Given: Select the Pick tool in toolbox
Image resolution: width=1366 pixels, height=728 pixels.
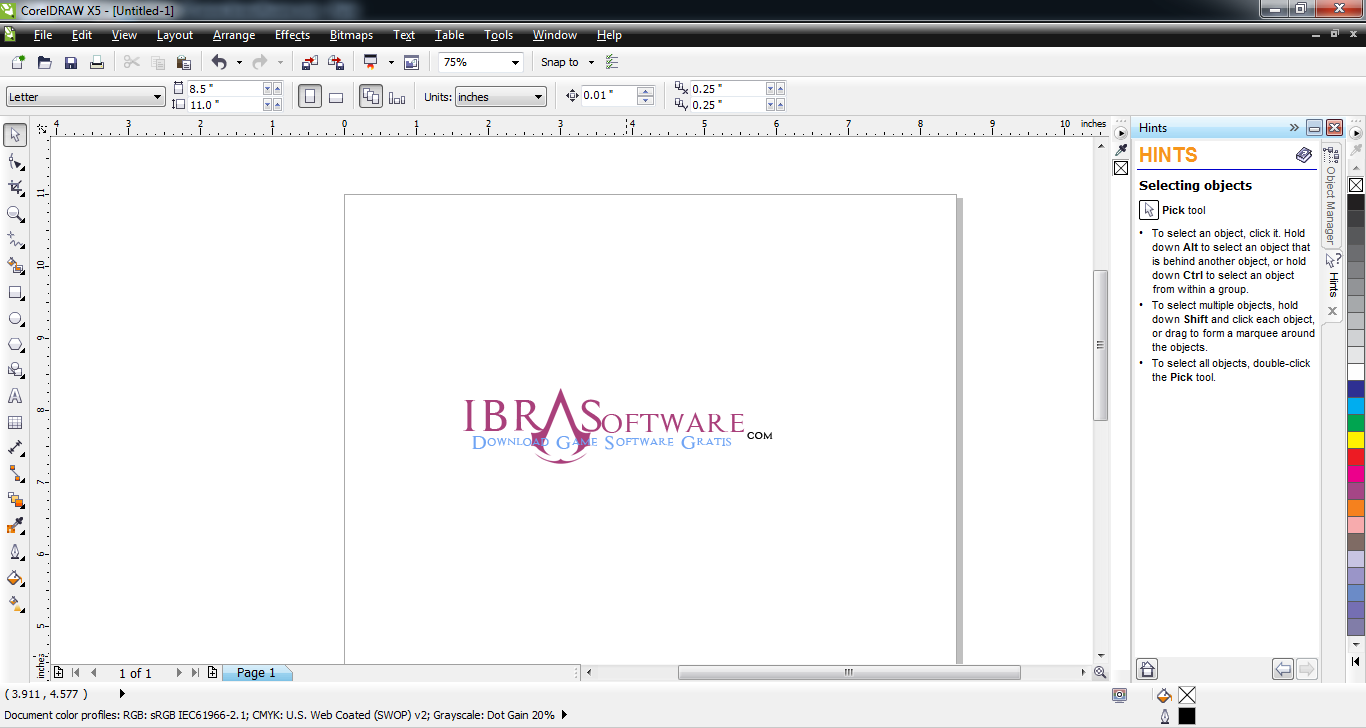Looking at the screenshot, I should pos(15,135).
